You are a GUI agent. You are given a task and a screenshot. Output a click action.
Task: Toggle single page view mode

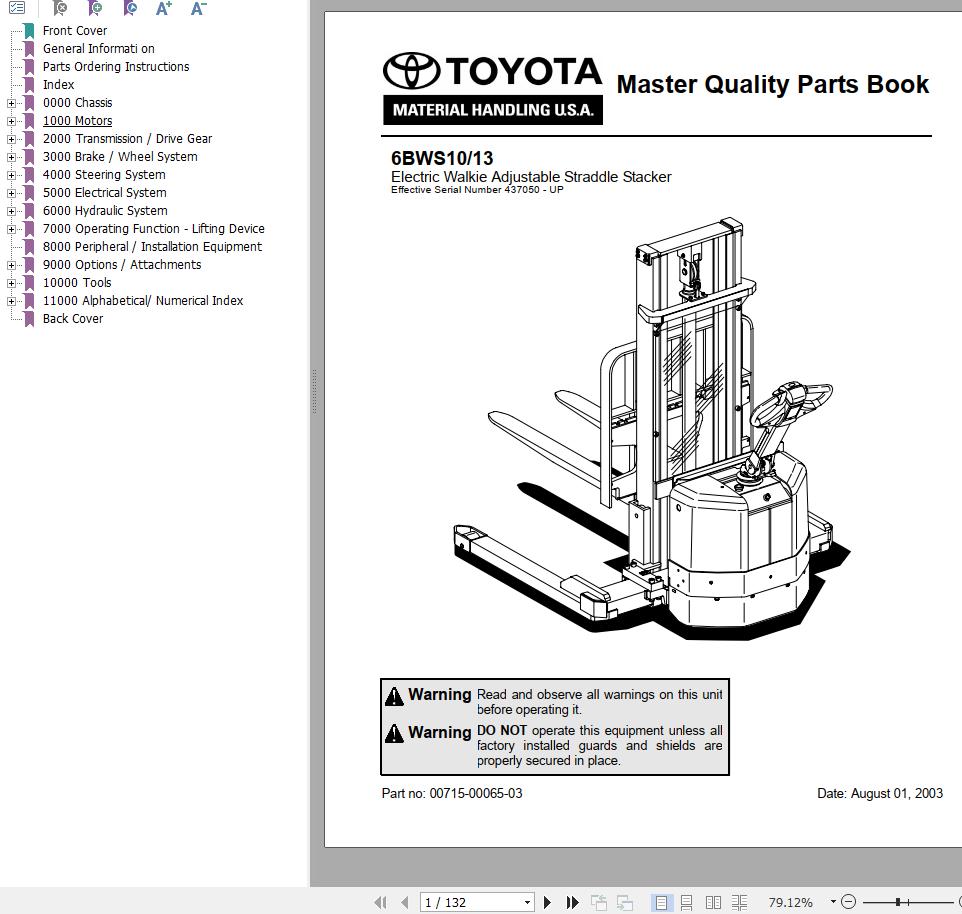(663, 902)
